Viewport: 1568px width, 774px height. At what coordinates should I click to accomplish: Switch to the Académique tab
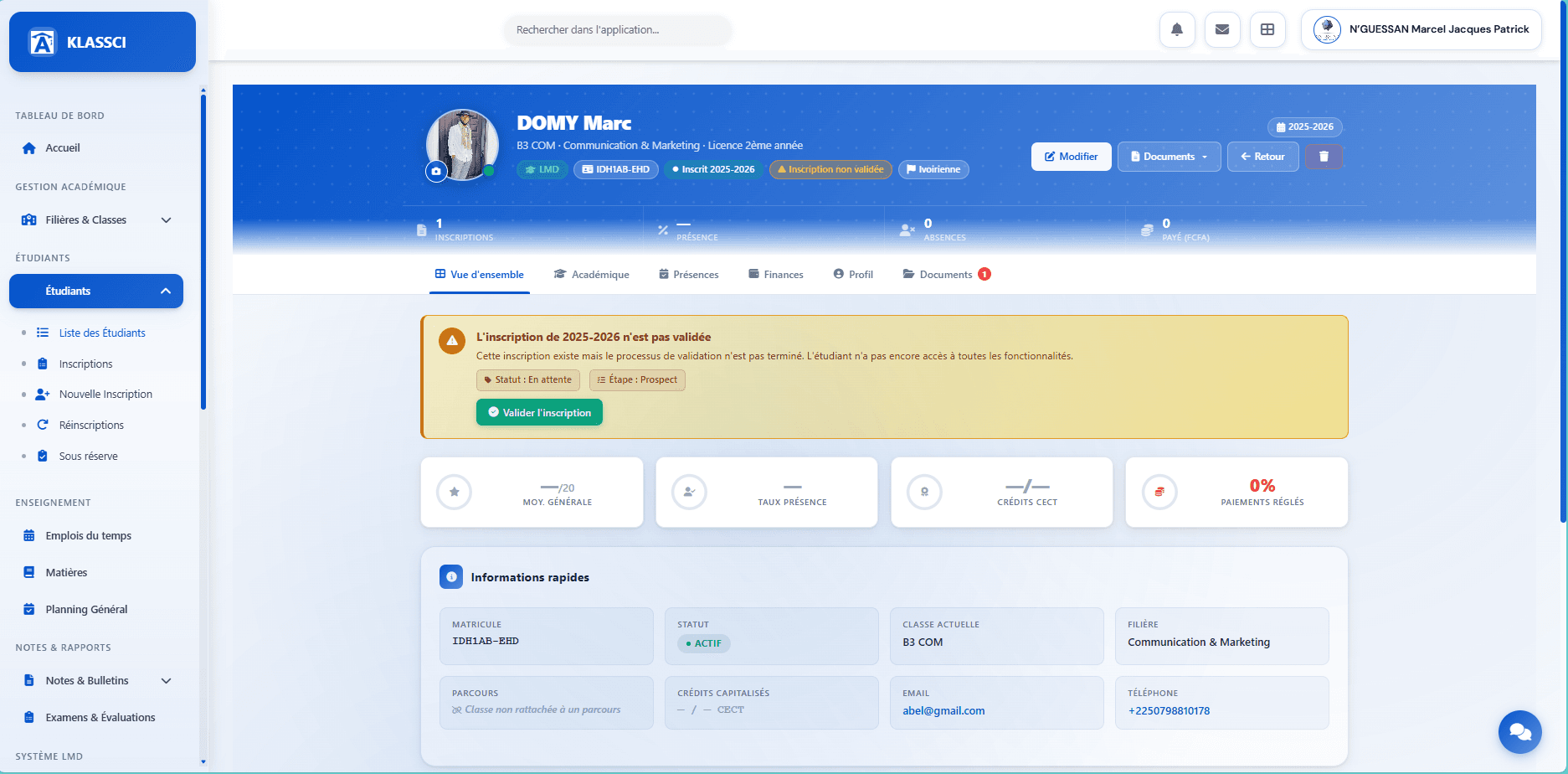(592, 275)
